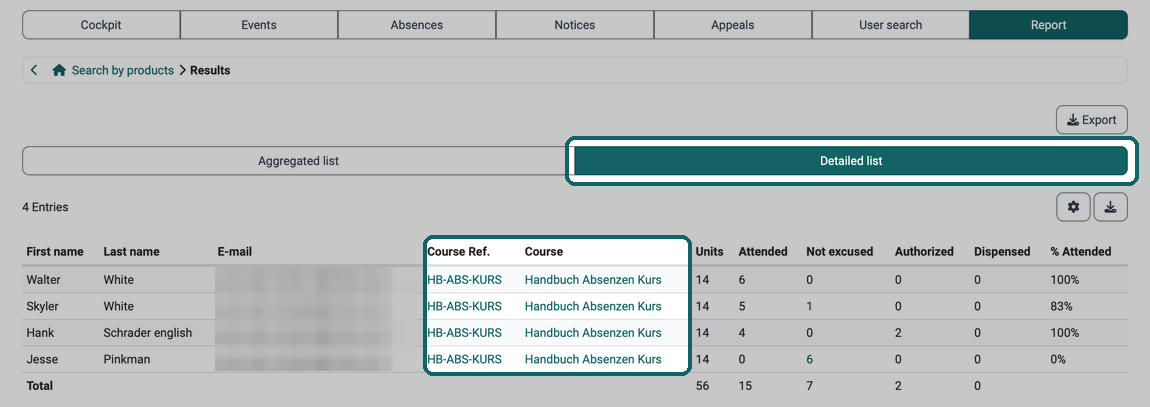Open Handbuch Absenzen Kurs in Skyler's row
Image resolution: width=1150 pixels, height=407 pixels.
click(593, 306)
